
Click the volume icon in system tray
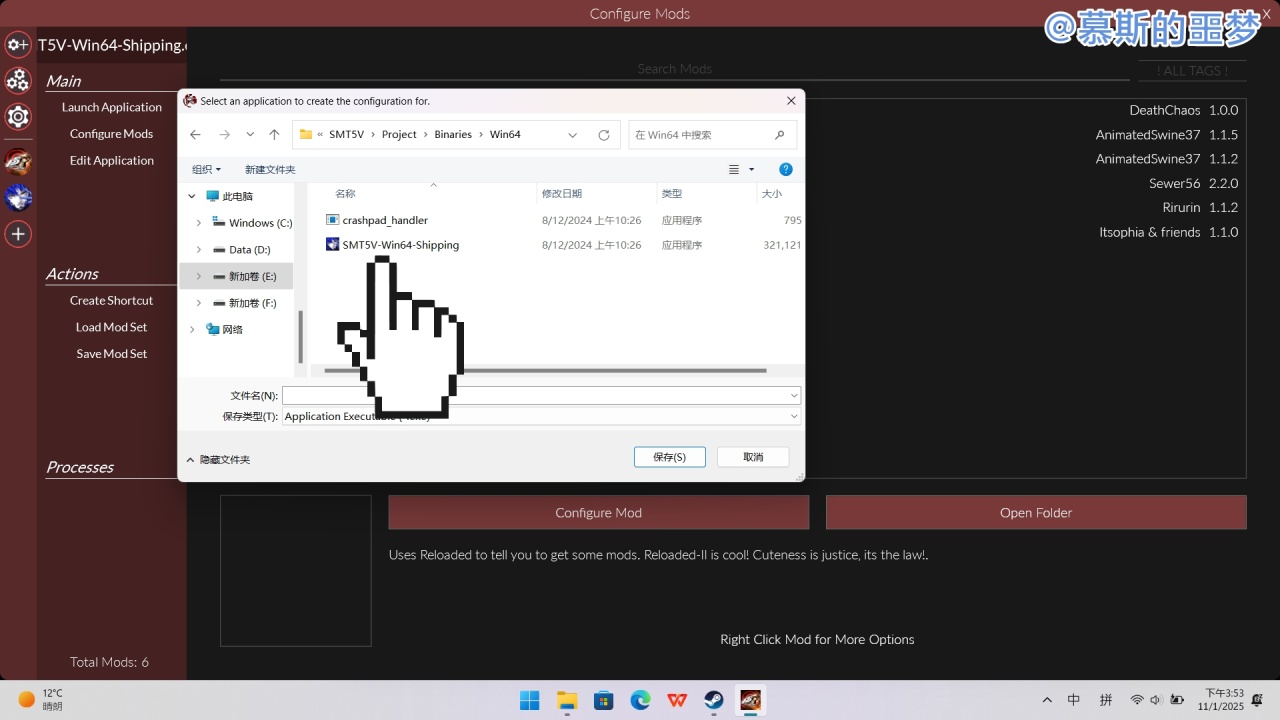[x=1156, y=700]
